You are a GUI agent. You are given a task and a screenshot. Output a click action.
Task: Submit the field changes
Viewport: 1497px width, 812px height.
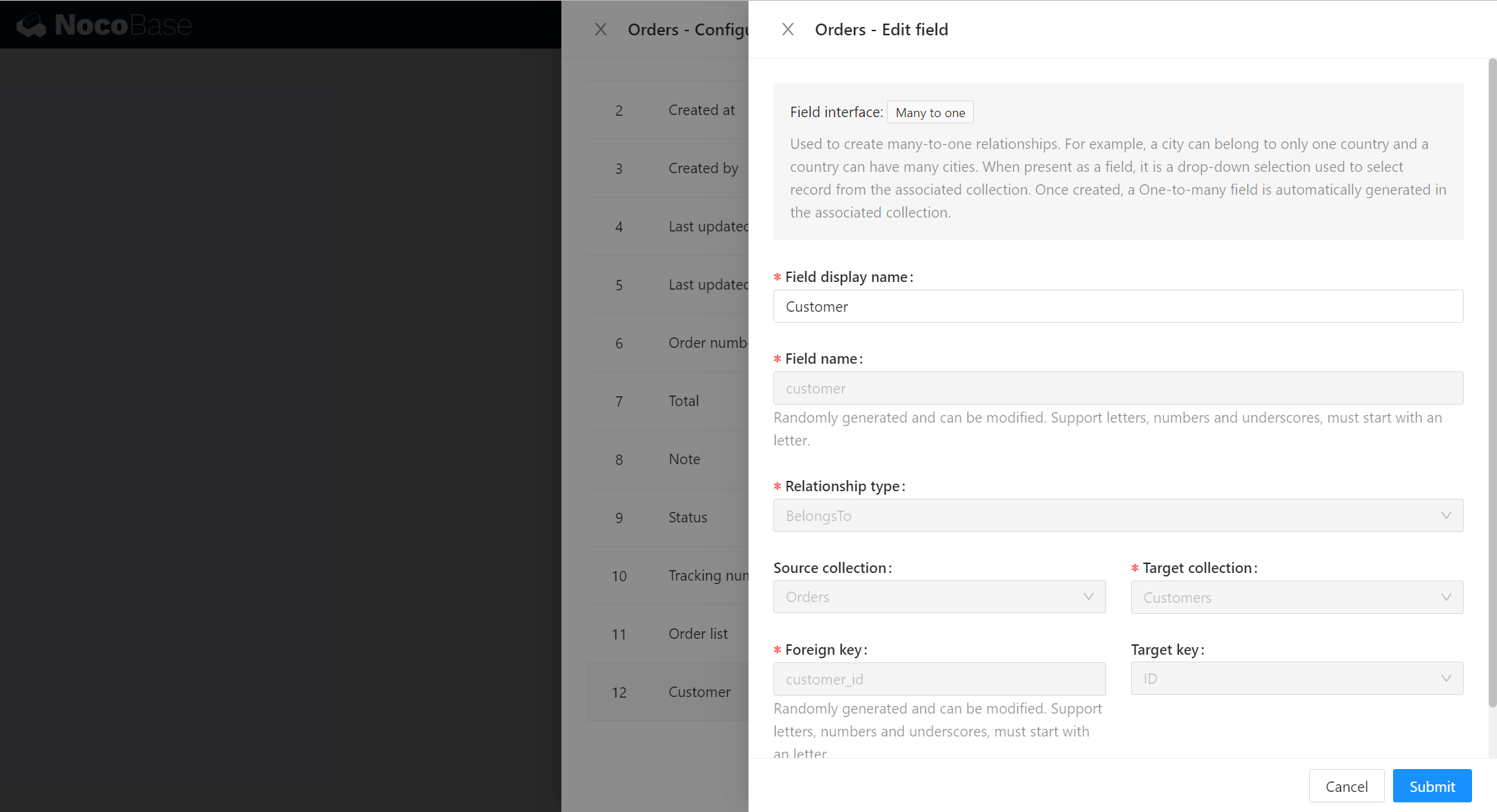pos(1432,786)
